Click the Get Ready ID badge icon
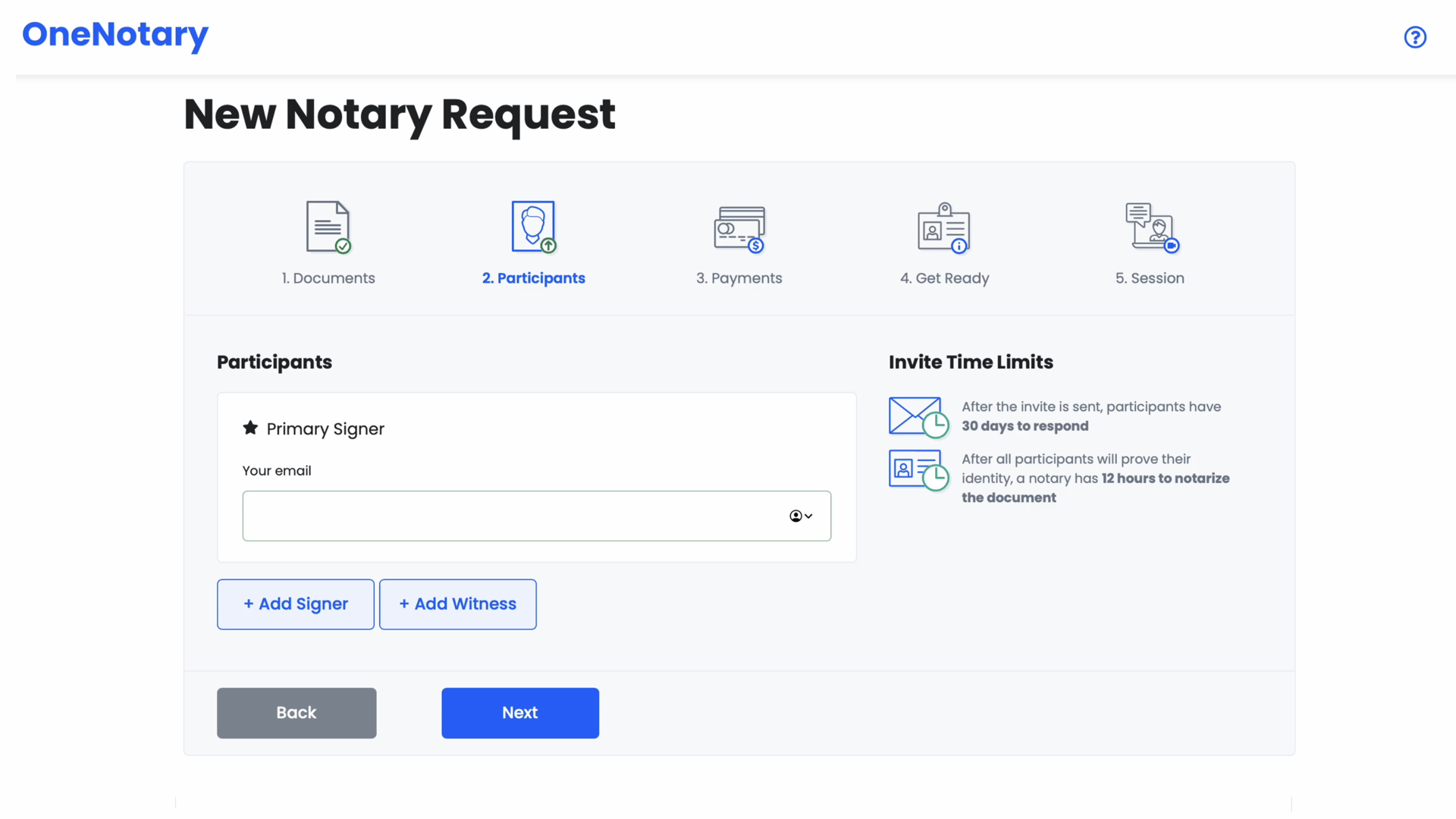This screenshot has height=819, width=1456. [944, 227]
